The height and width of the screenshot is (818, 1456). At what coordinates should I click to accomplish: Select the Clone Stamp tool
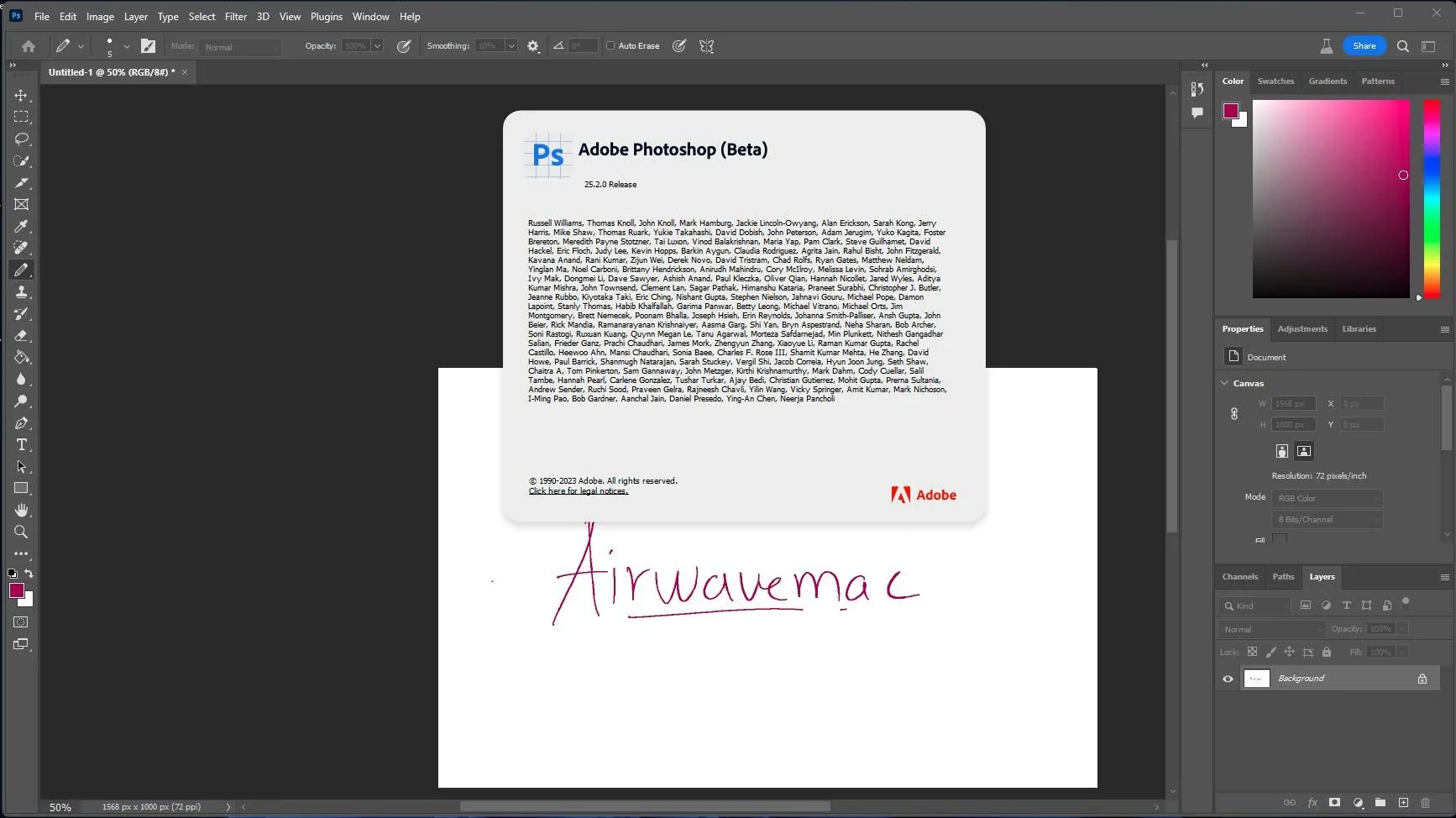[x=21, y=292]
